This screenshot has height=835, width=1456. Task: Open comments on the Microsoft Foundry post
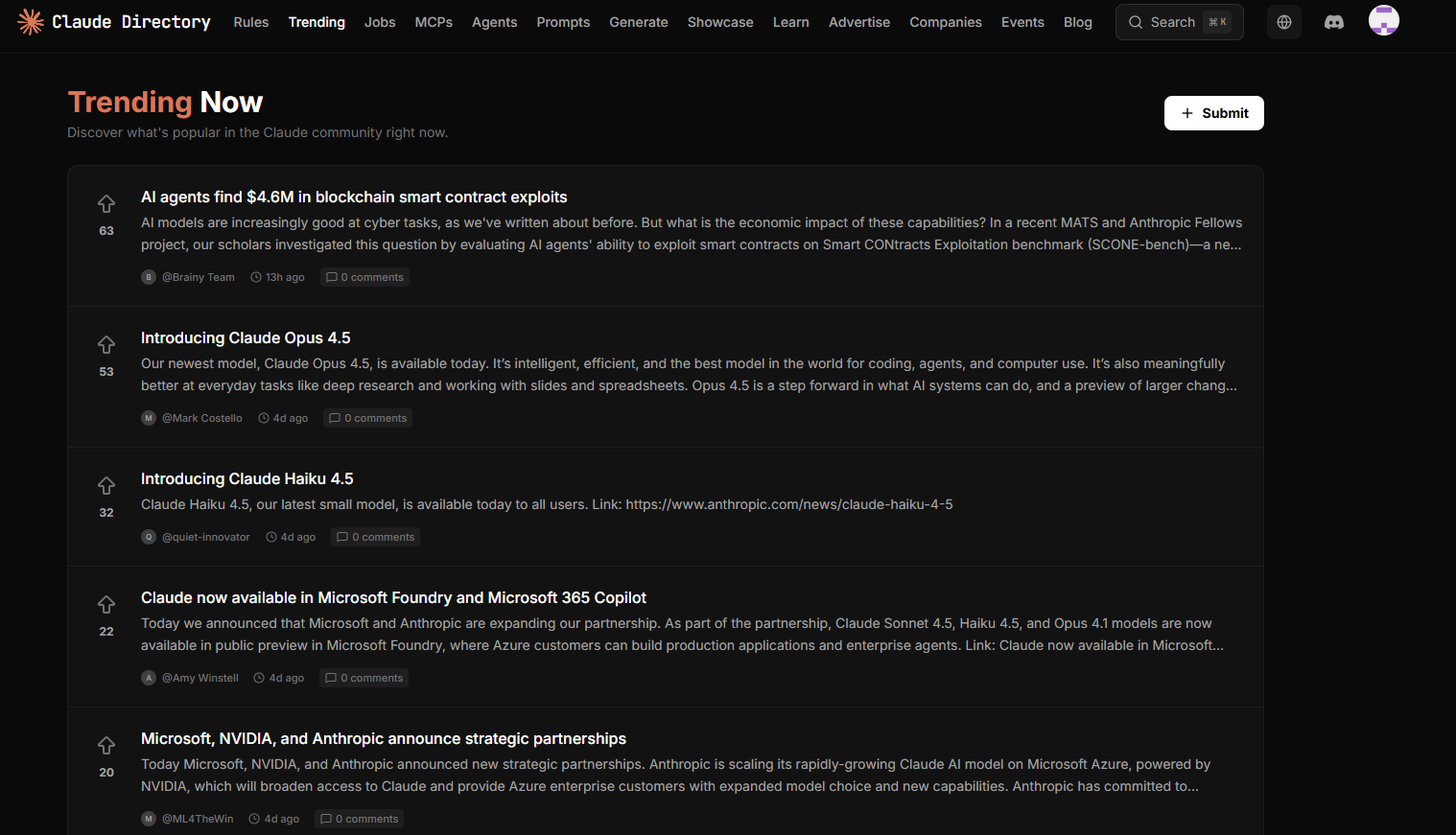tap(364, 678)
